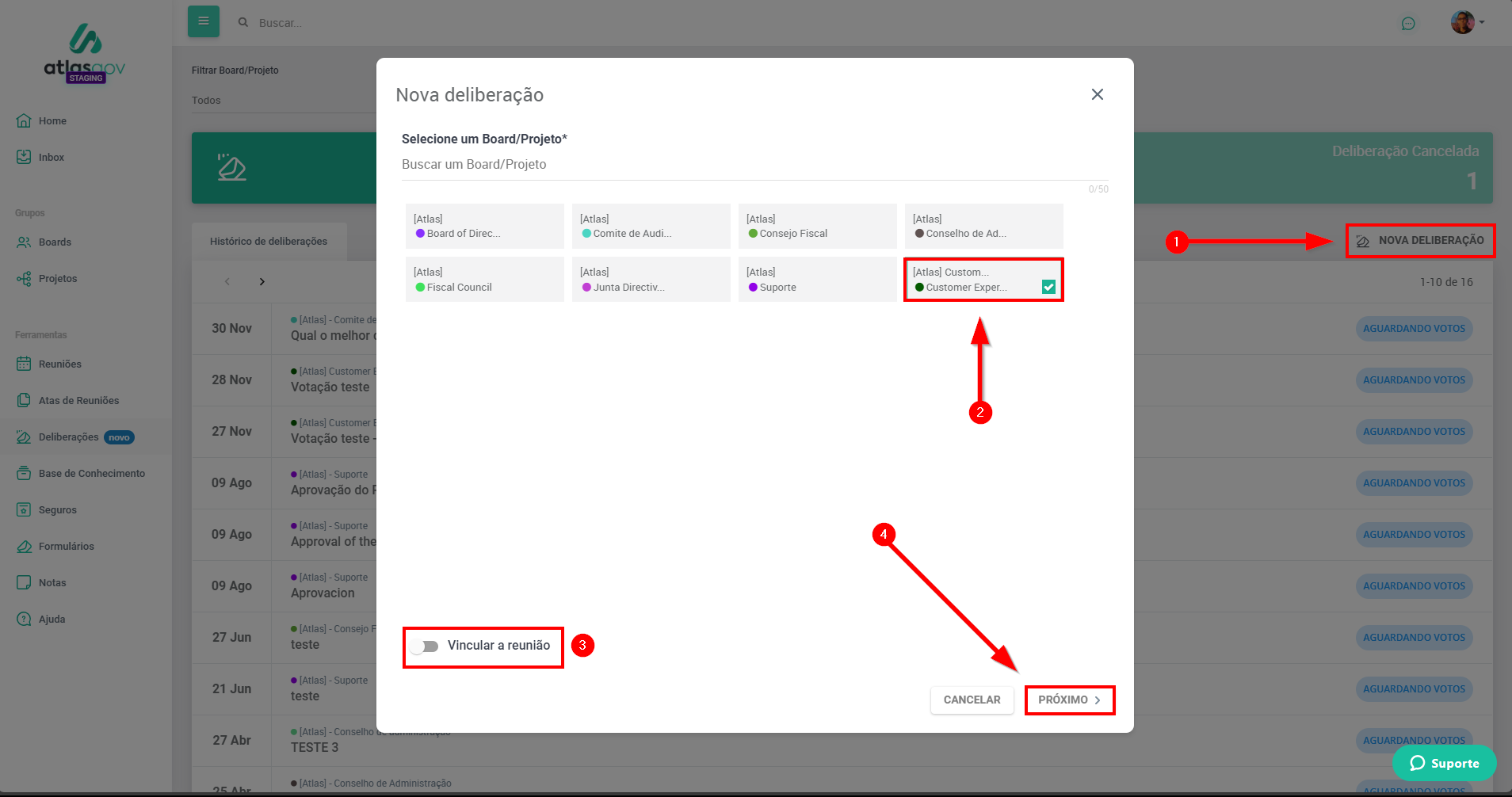Uncheck the Customer Exper... board checkbox
Screen dimensions: 1512x797
coord(1048,287)
